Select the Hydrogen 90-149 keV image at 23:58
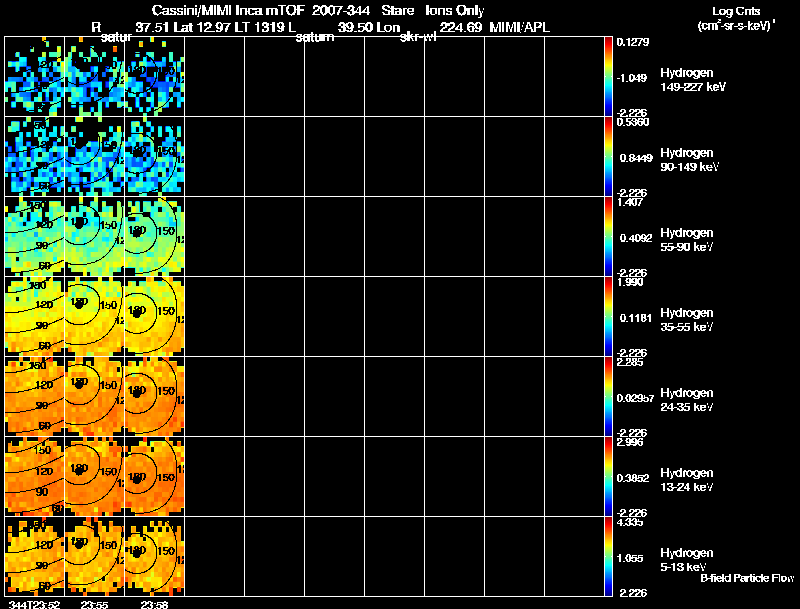Viewport: 800px width, 609px height. tap(155, 157)
